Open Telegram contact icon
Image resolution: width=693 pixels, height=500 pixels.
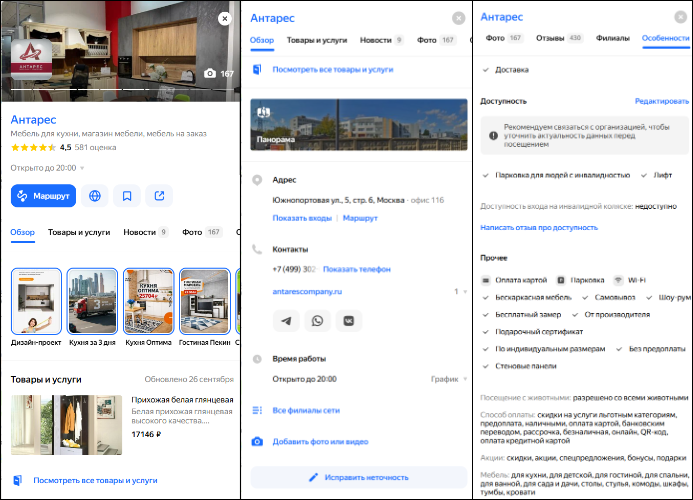[286, 321]
